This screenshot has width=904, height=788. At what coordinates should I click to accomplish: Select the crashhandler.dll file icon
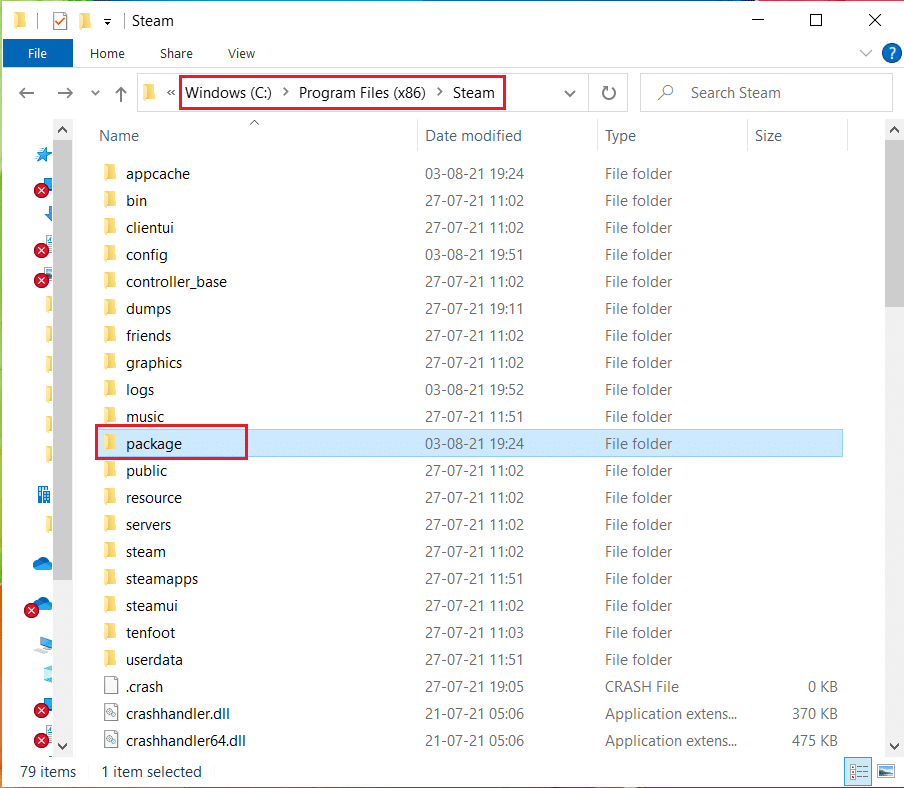point(110,713)
